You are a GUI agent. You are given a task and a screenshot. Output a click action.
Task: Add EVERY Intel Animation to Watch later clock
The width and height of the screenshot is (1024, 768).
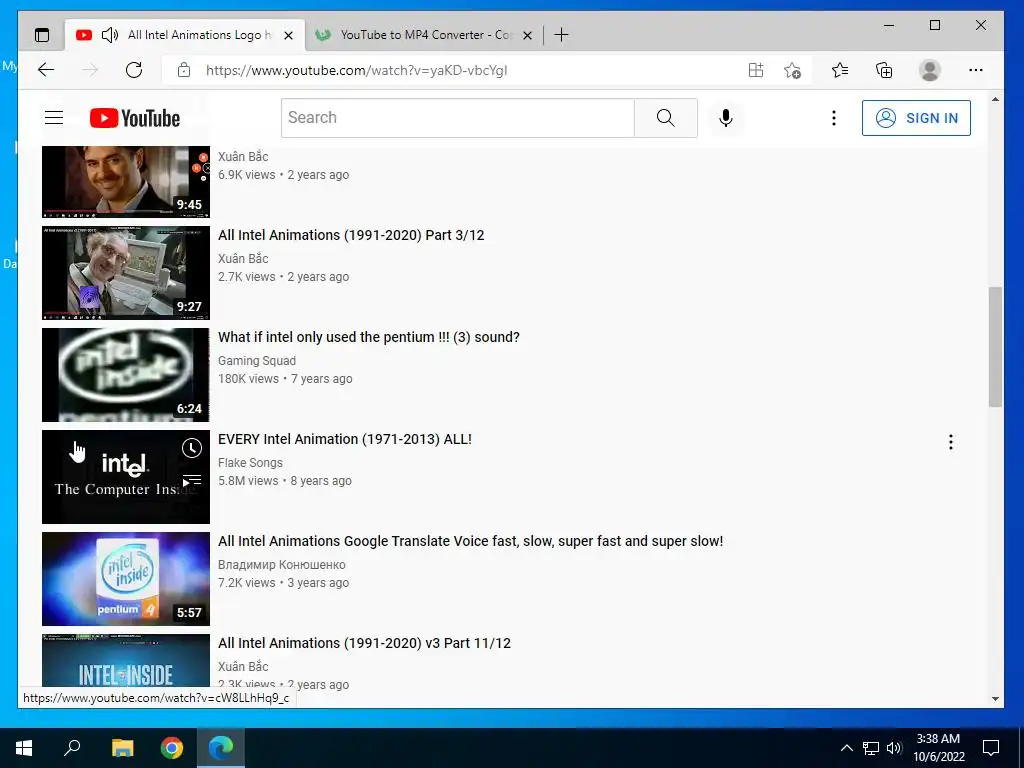(191, 448)
